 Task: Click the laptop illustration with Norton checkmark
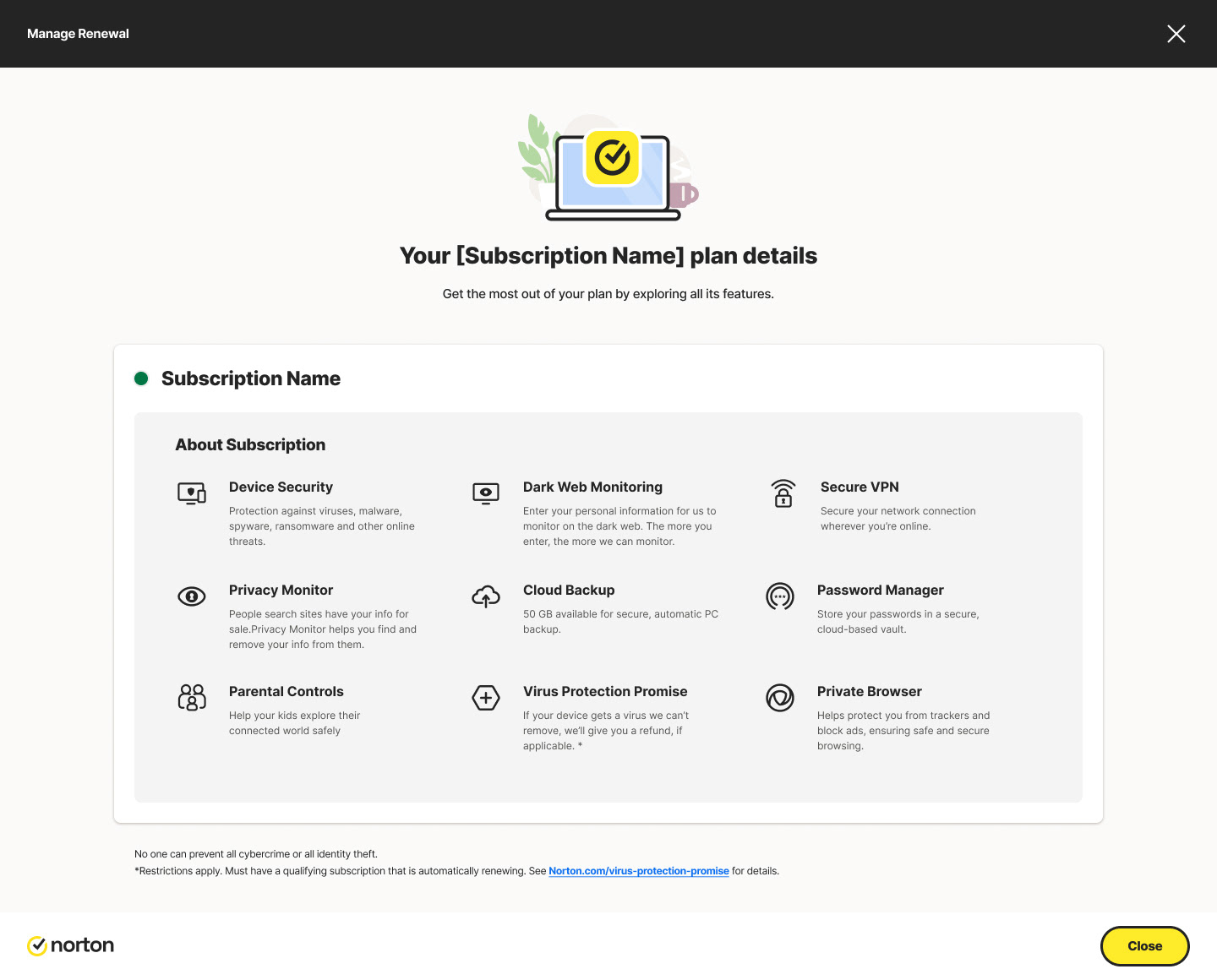608,167
